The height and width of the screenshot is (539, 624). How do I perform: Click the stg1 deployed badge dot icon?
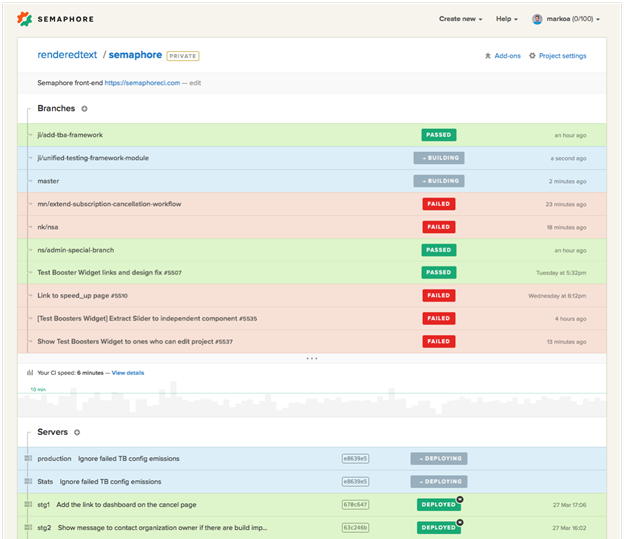click(460, 498)
